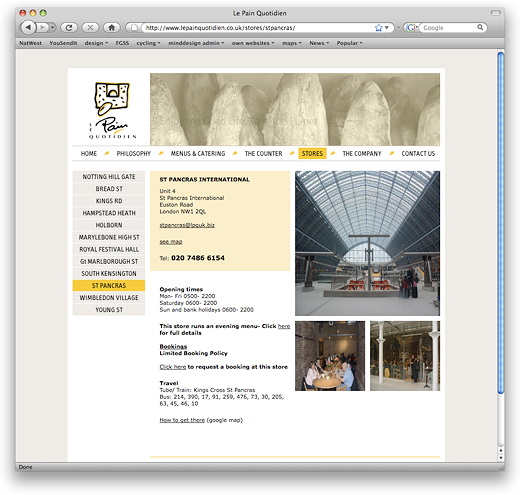The height and width of the screenshot is (495, 520).
Task: Click the toolbar toggle pill button
Action: click(496, 13)
